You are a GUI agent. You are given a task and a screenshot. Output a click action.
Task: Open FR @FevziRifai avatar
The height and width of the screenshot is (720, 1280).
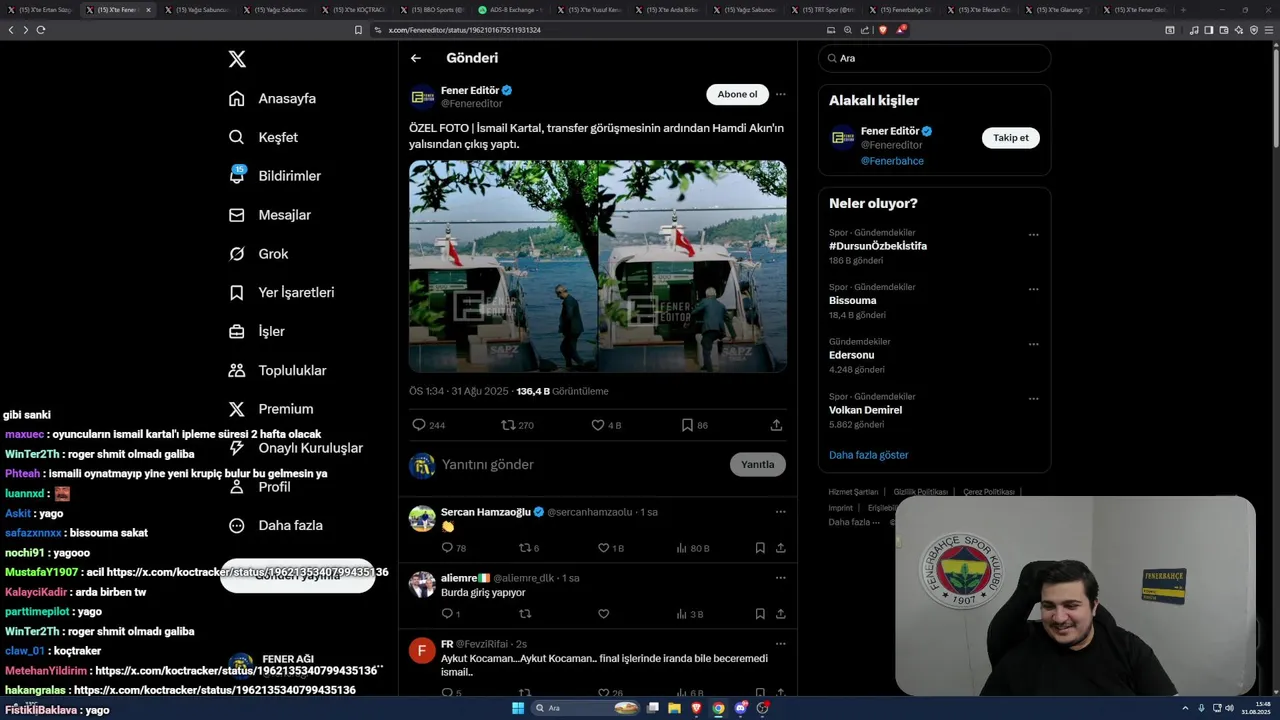click(422, 651)
